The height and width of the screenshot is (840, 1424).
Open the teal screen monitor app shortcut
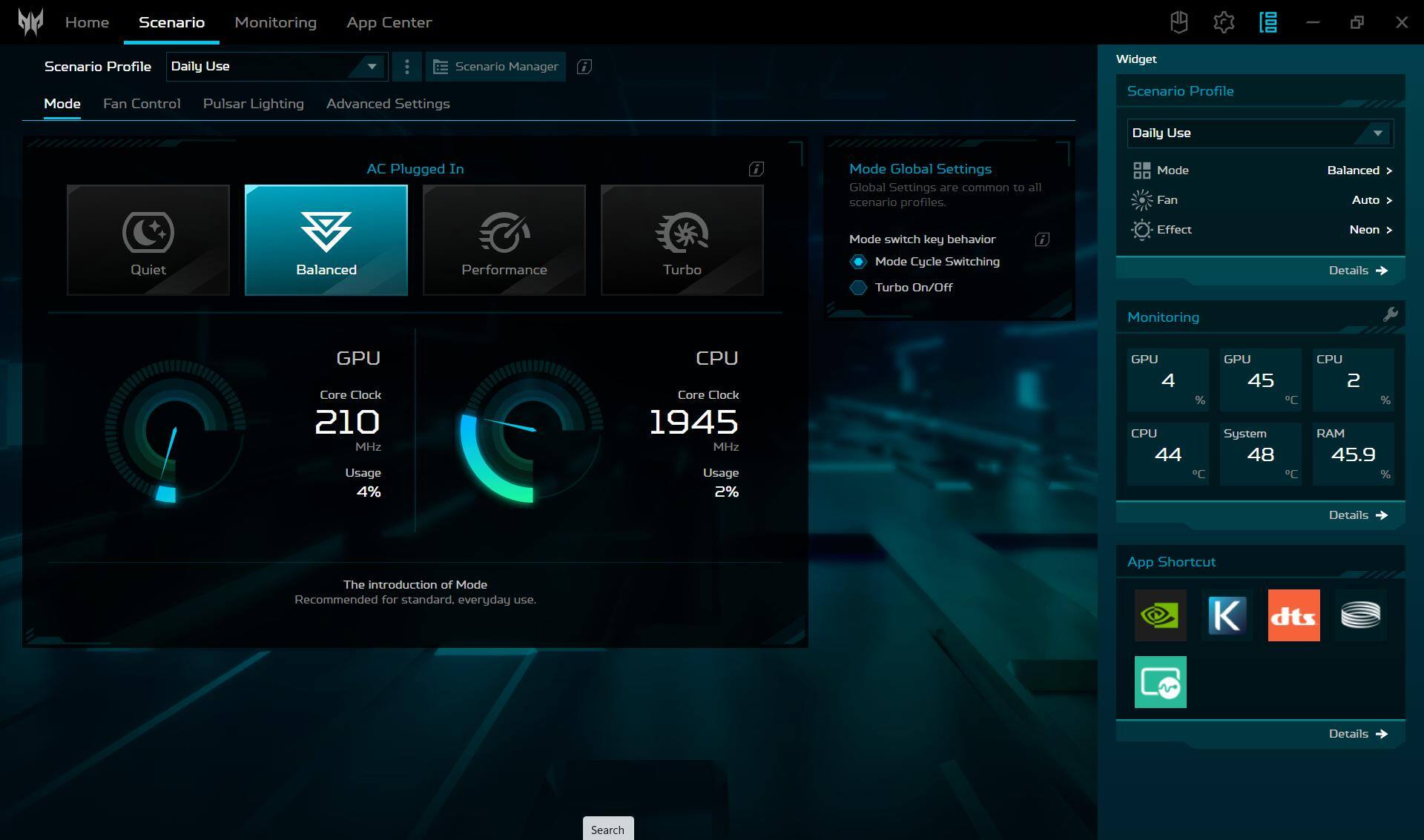pyautogui.click(x=1160, y=681)
